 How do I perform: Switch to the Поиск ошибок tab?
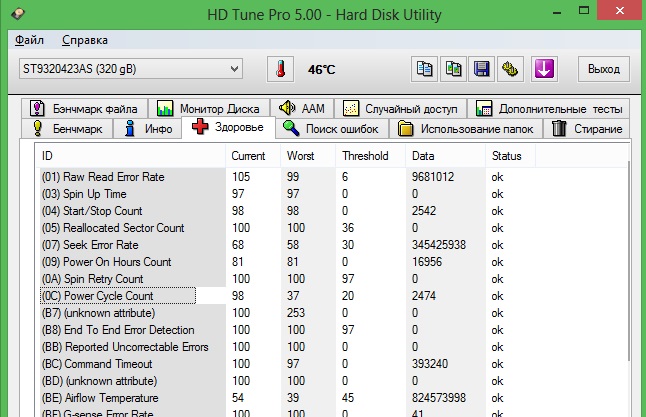coord(331,129)
